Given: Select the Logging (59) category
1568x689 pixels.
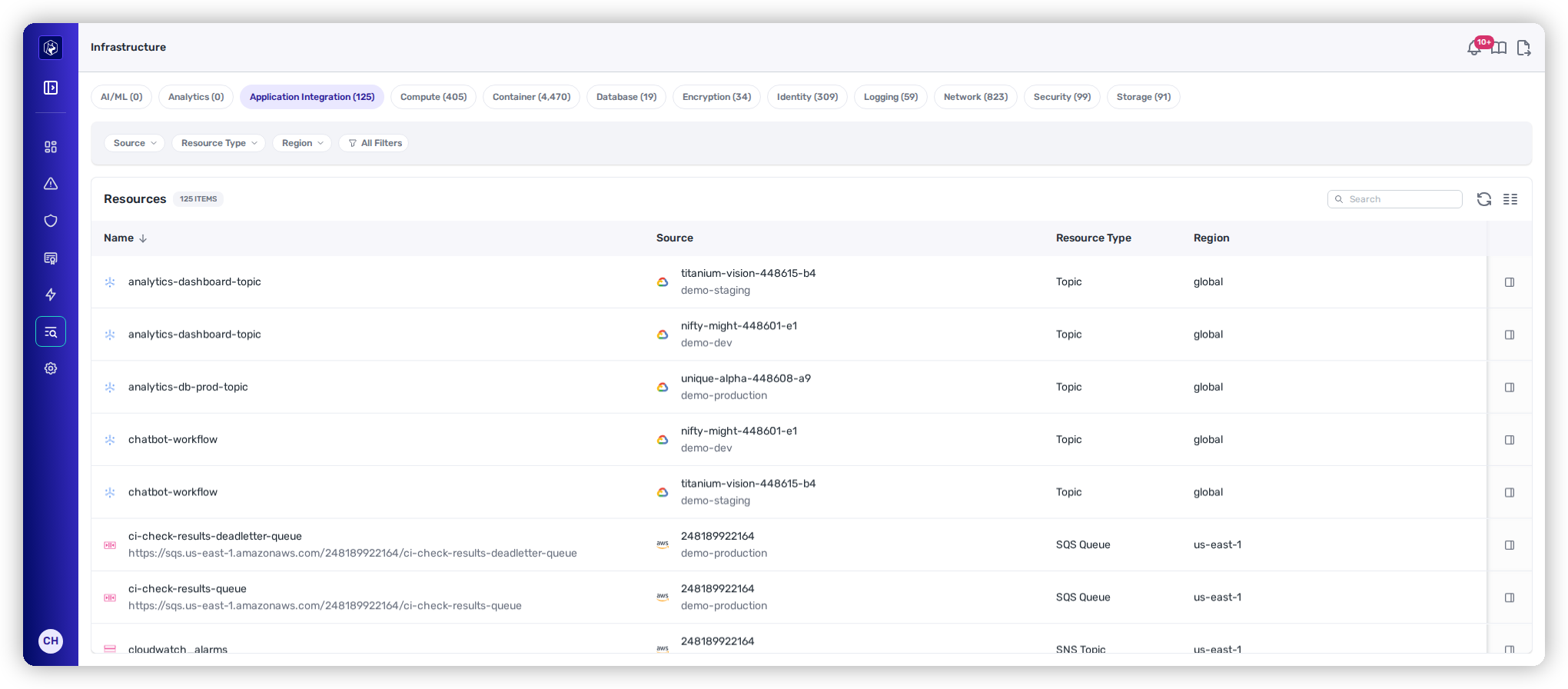Looking at the screenshot, I should point(891,97).
